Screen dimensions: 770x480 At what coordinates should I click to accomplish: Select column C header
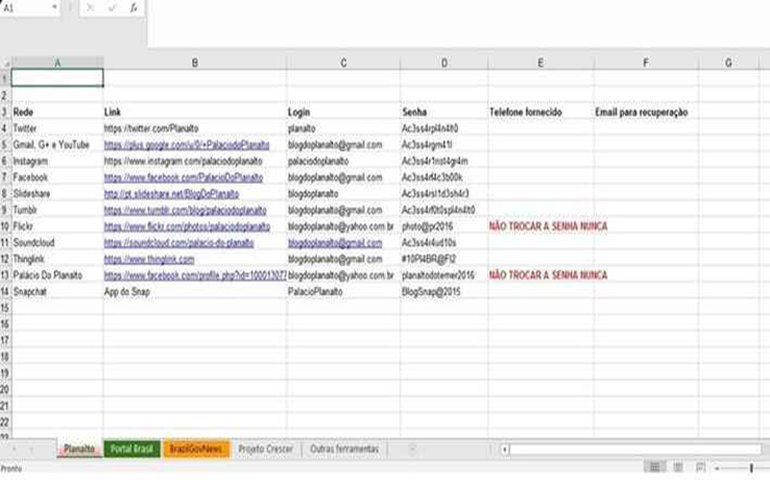343,63
